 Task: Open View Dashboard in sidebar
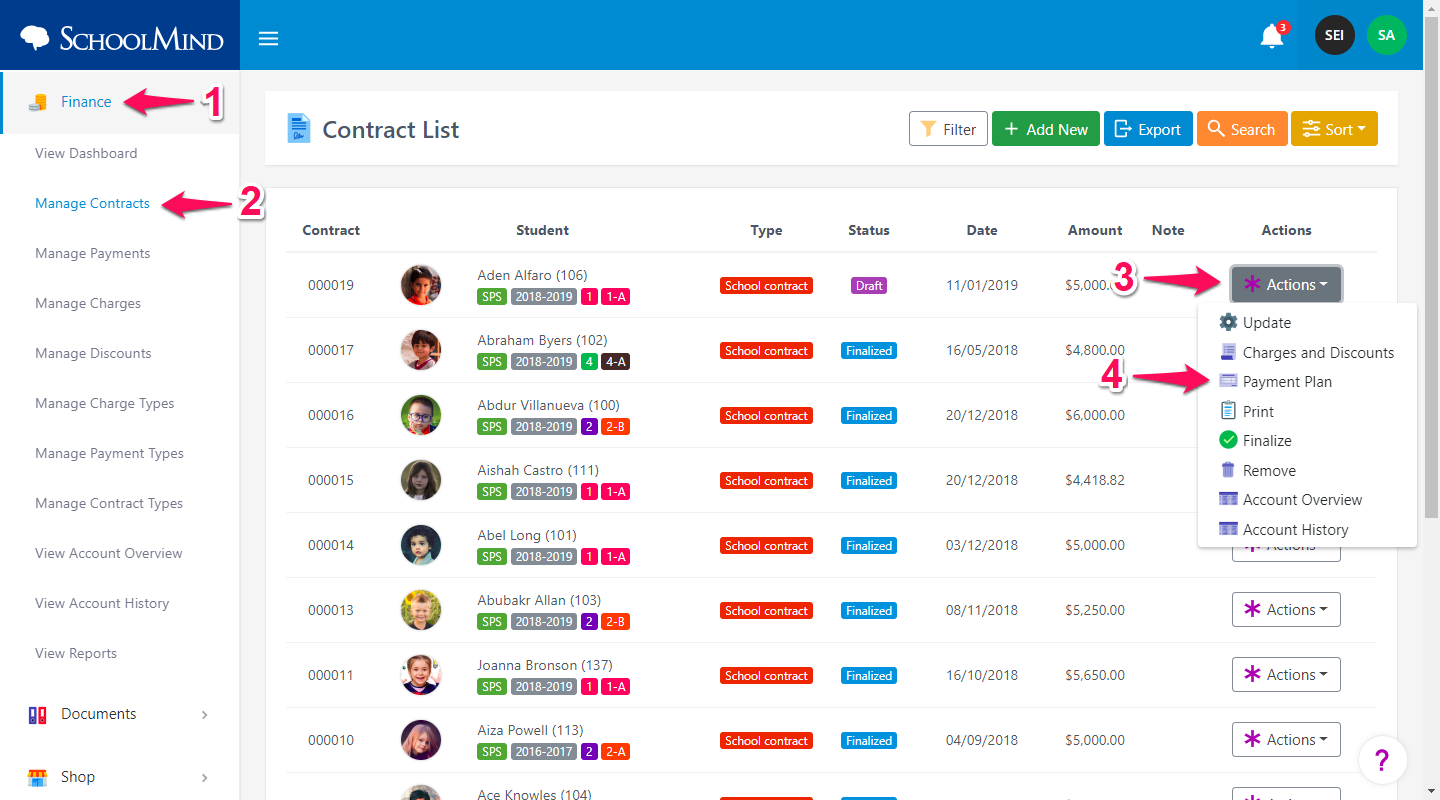(x=86, y=153)
